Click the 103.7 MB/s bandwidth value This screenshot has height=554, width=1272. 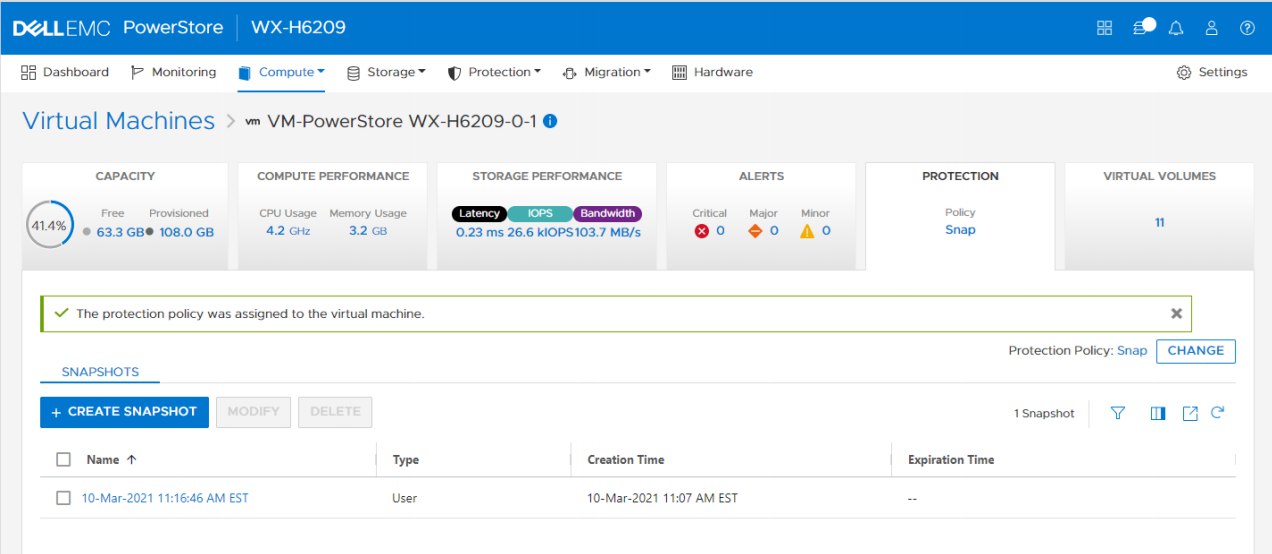coord(608,232)
